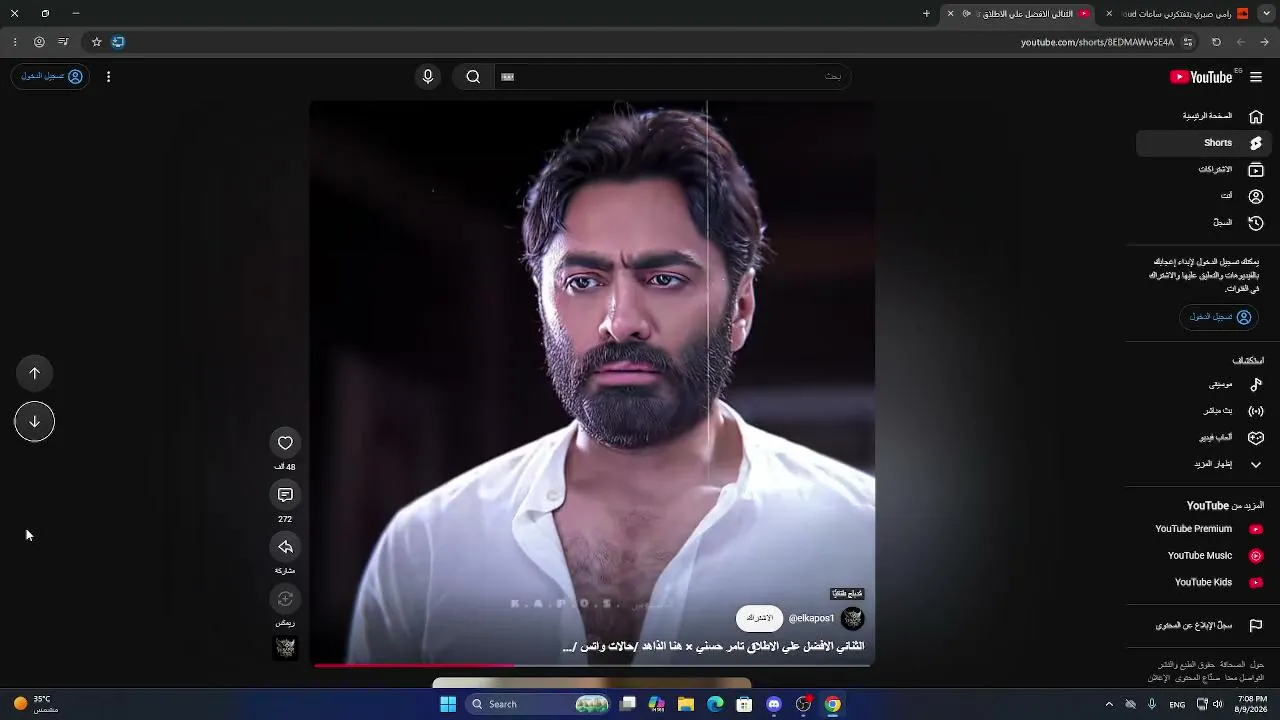Click the browser address bar URL
This screenshot has height=720, width=1280.
pyautogui.click(x=1097, y=42)
